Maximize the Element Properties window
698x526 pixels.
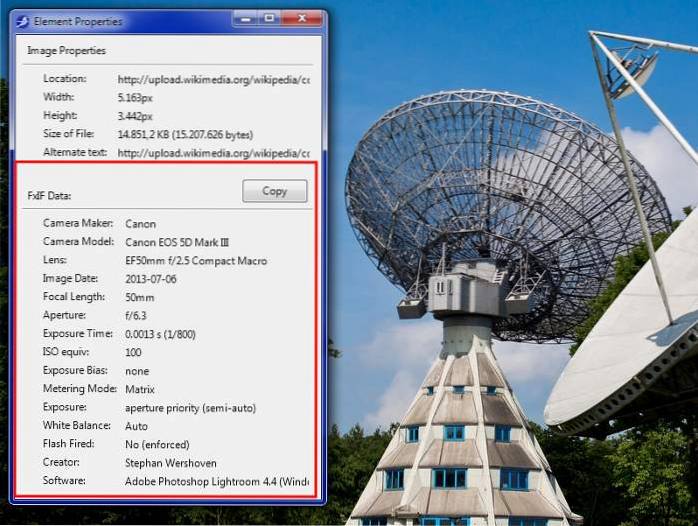[x=270, y=19]
